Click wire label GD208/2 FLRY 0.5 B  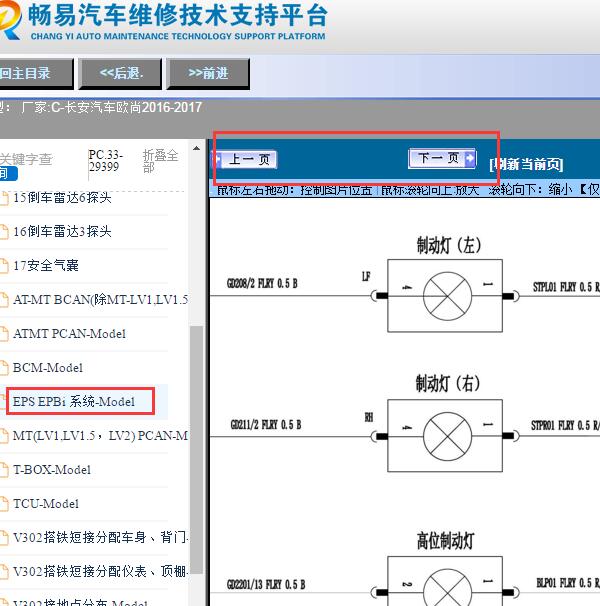262,283
